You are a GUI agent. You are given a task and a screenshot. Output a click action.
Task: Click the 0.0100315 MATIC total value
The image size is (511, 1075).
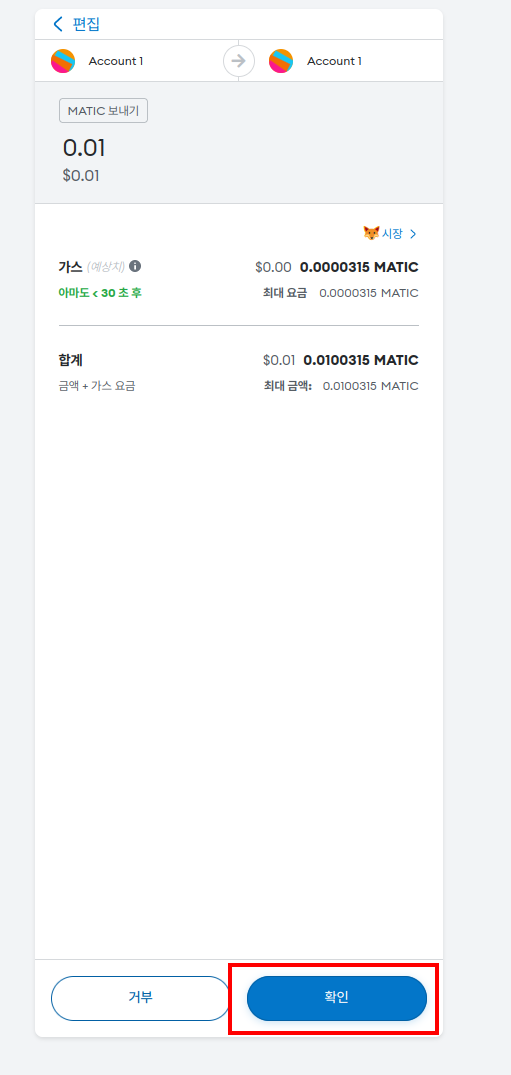[x=361, y=360]
